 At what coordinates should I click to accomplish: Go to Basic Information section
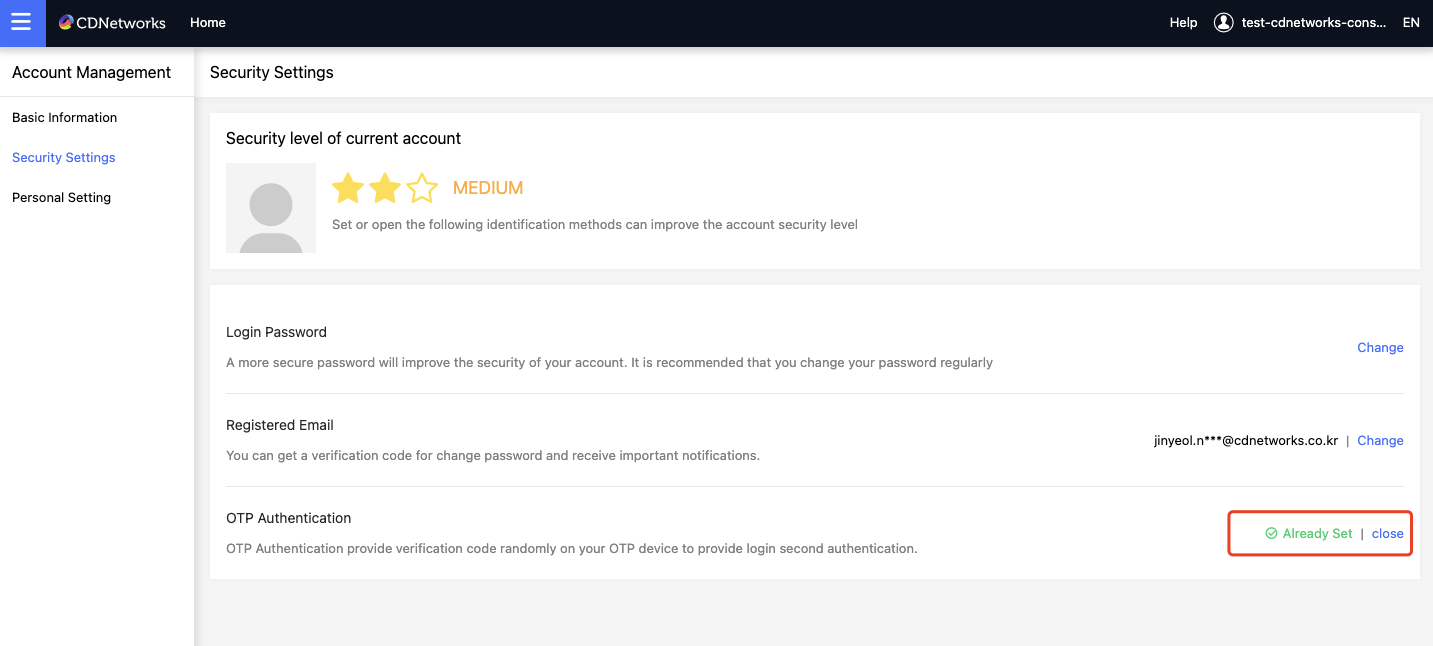(x=65, y=118)
